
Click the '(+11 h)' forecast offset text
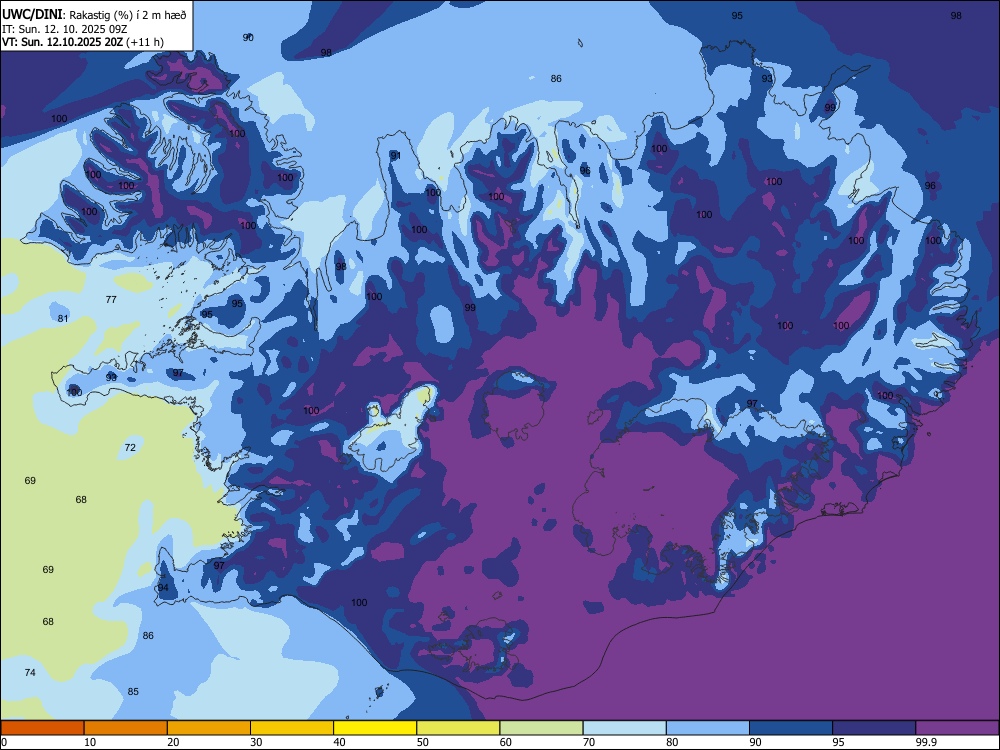pos(145,43)
